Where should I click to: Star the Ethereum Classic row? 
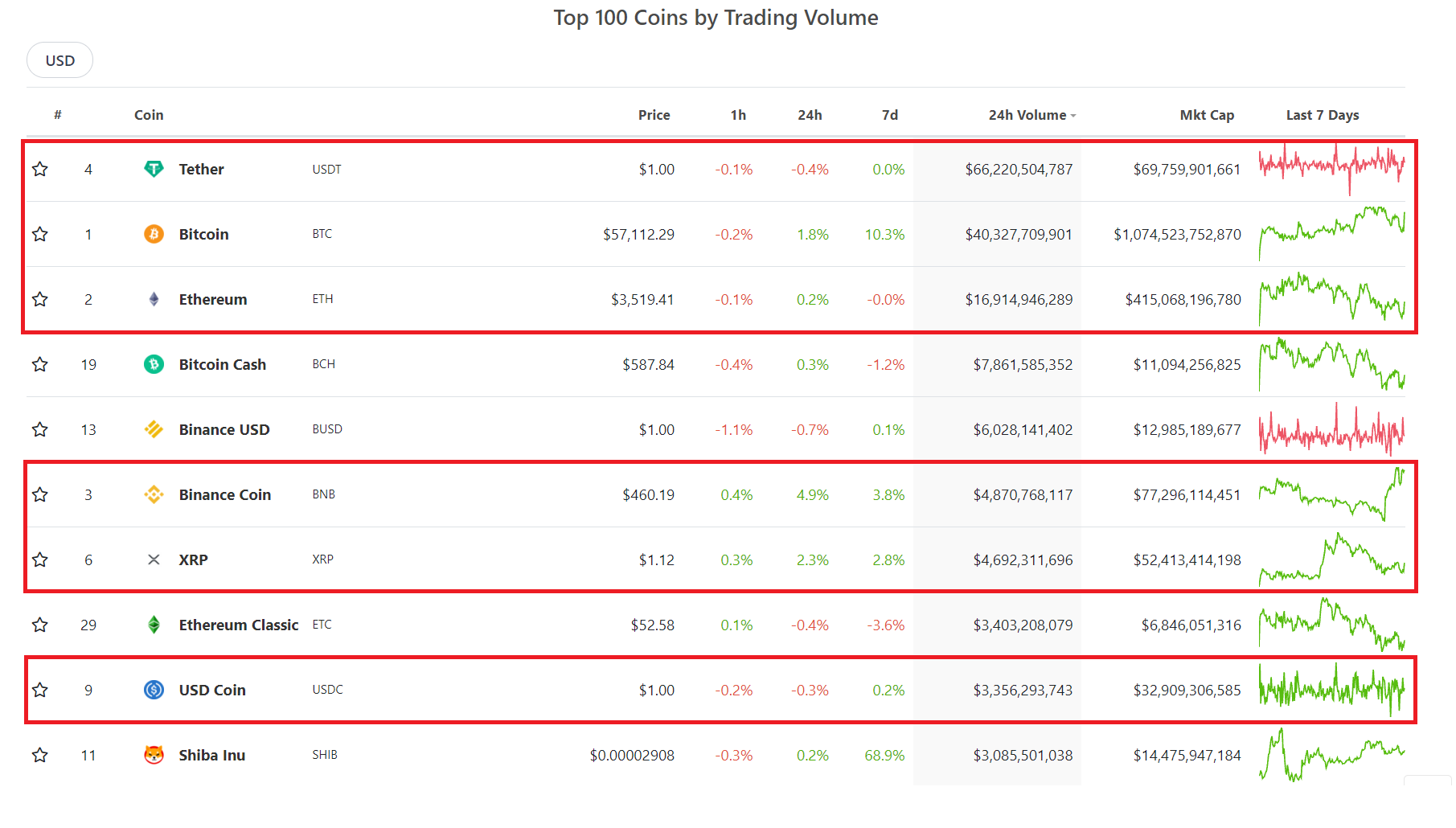(x=39, y=625)
